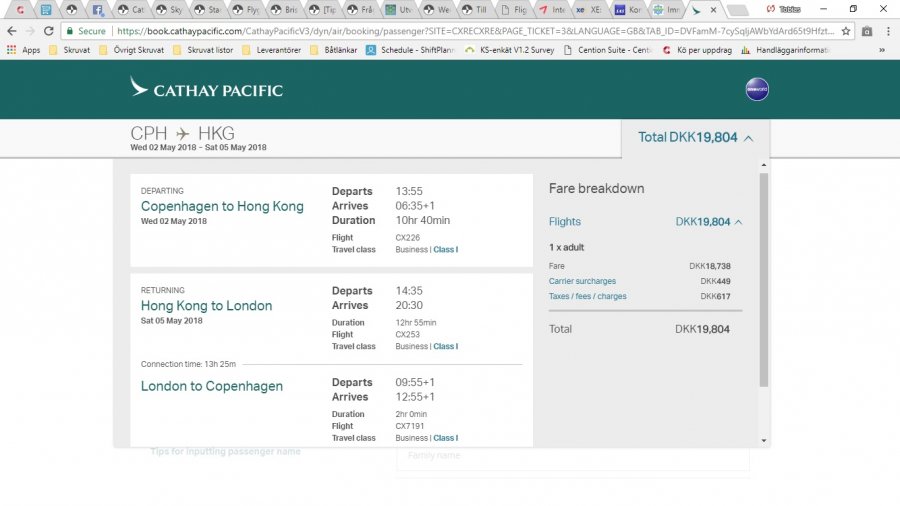
Task: Click the oneworld alliance icon
Action: pos(757,89)
